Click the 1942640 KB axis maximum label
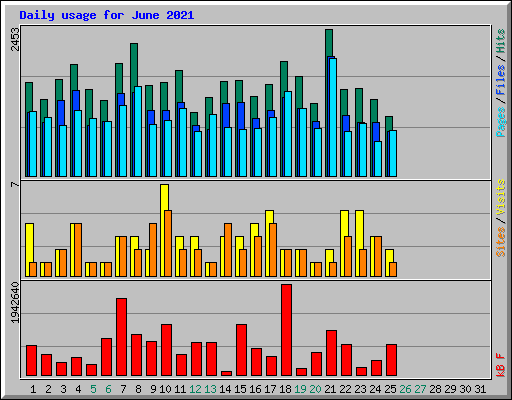Image resolution: width=512 pixels, height=400 pixels. pos(15,303)
